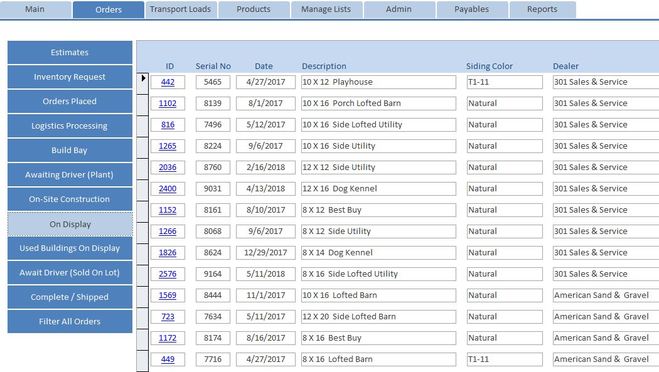Viewport: 659px width, 372px height.
Task: Follow the order ID 1569 link
Action: click(x=168, y=295)
